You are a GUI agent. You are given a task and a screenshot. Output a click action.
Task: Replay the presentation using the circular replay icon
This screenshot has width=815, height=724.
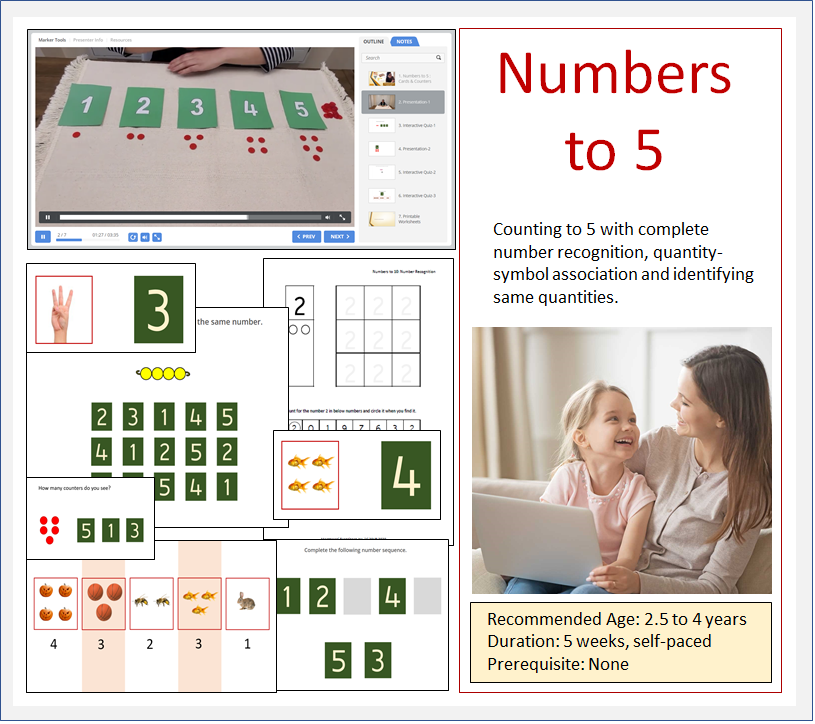tap(133, 236)
